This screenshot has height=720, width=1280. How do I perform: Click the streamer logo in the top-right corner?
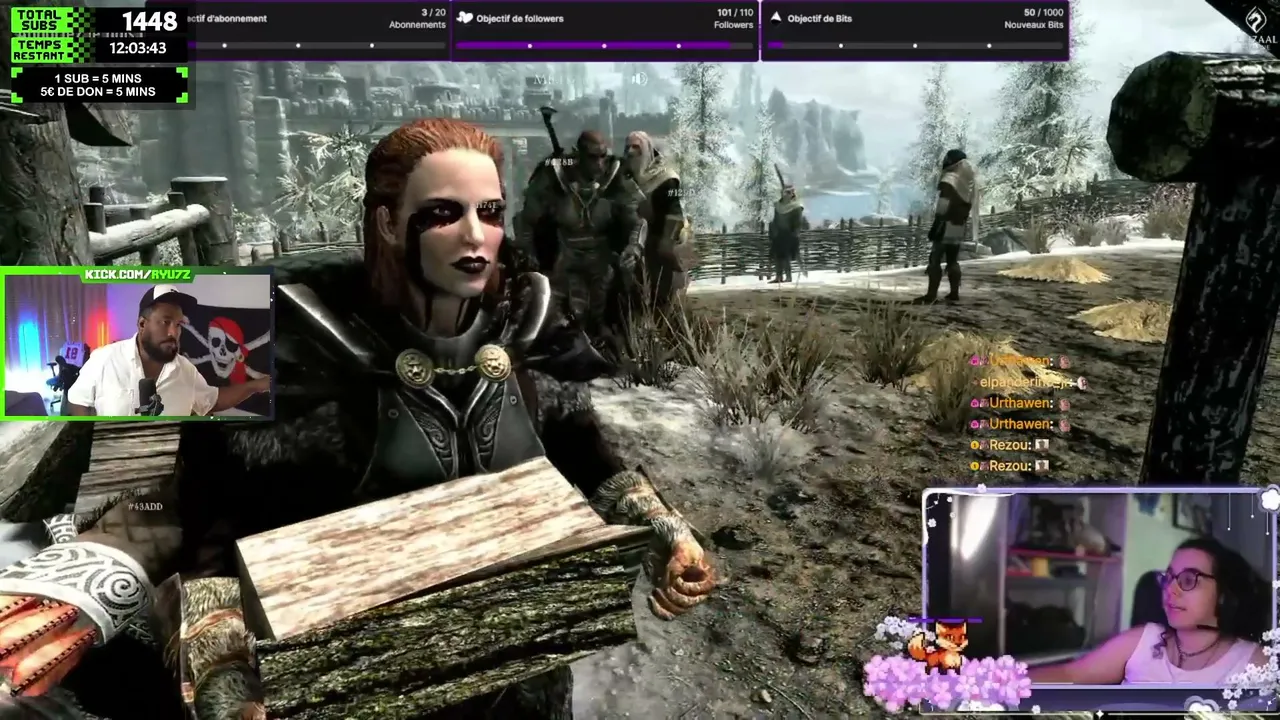click(x=1258, y=25)
